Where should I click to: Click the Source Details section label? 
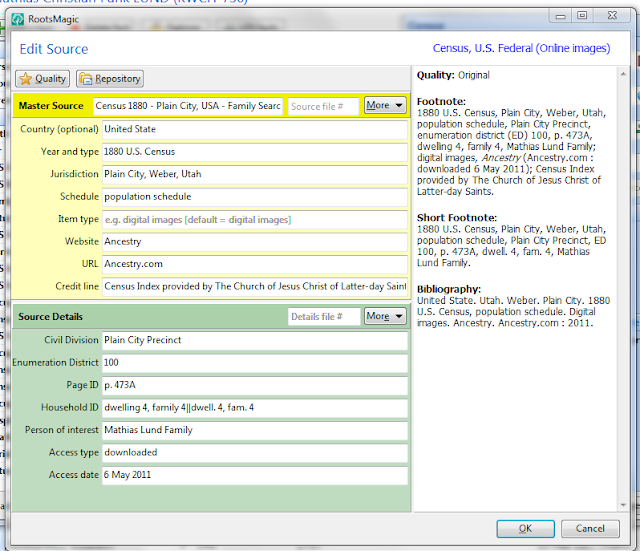coord(50,317)
